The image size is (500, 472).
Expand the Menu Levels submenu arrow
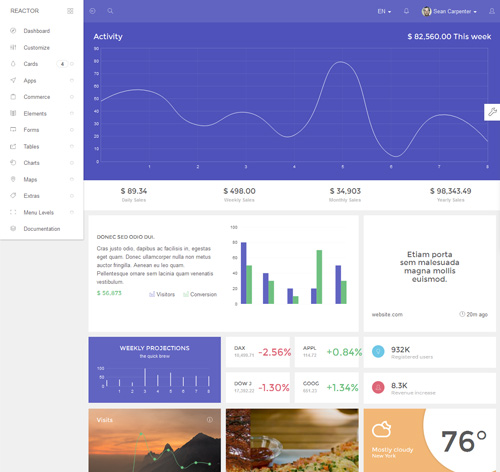click(72, 212)
